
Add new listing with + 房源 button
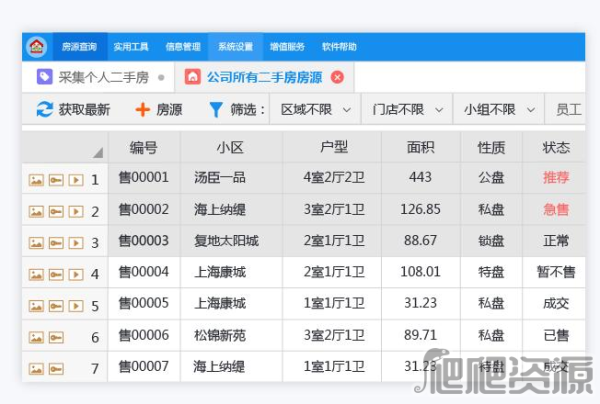[159, 110]
